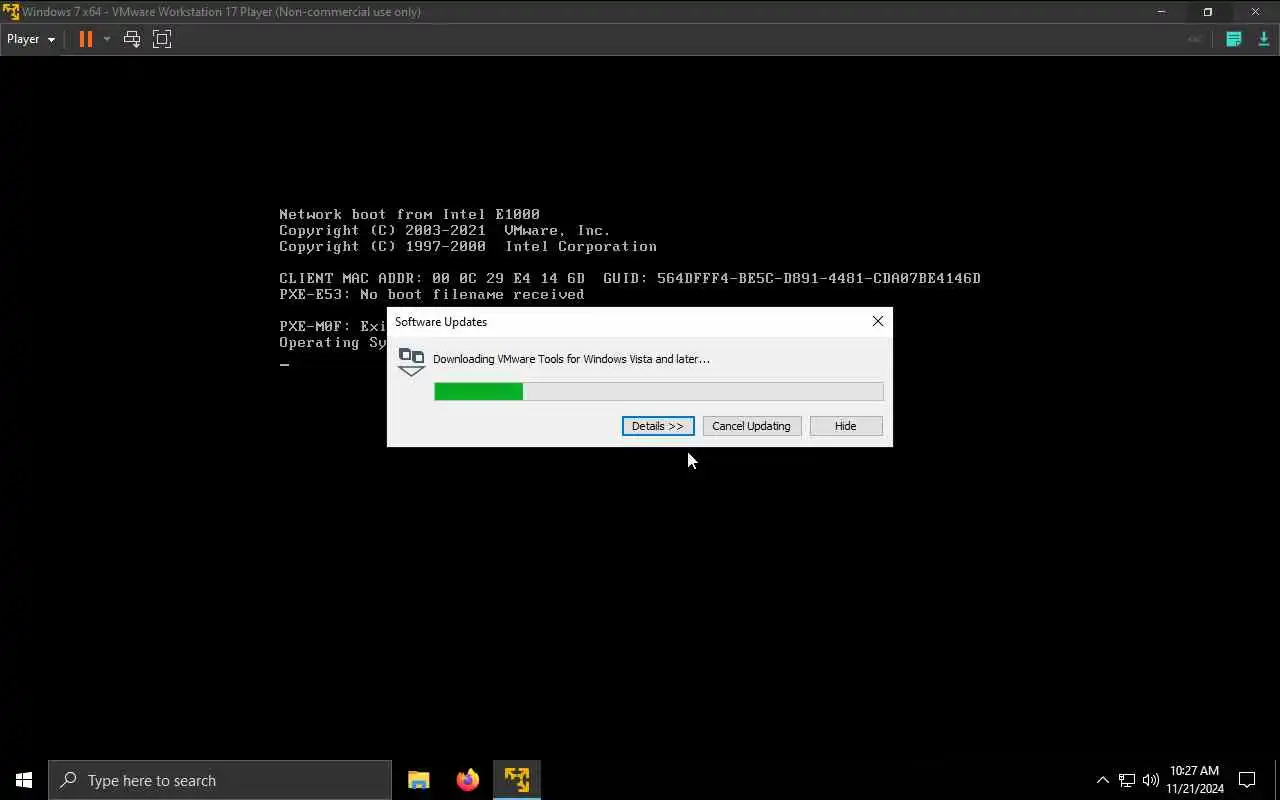Open the notification center icon

point(1247,780)
